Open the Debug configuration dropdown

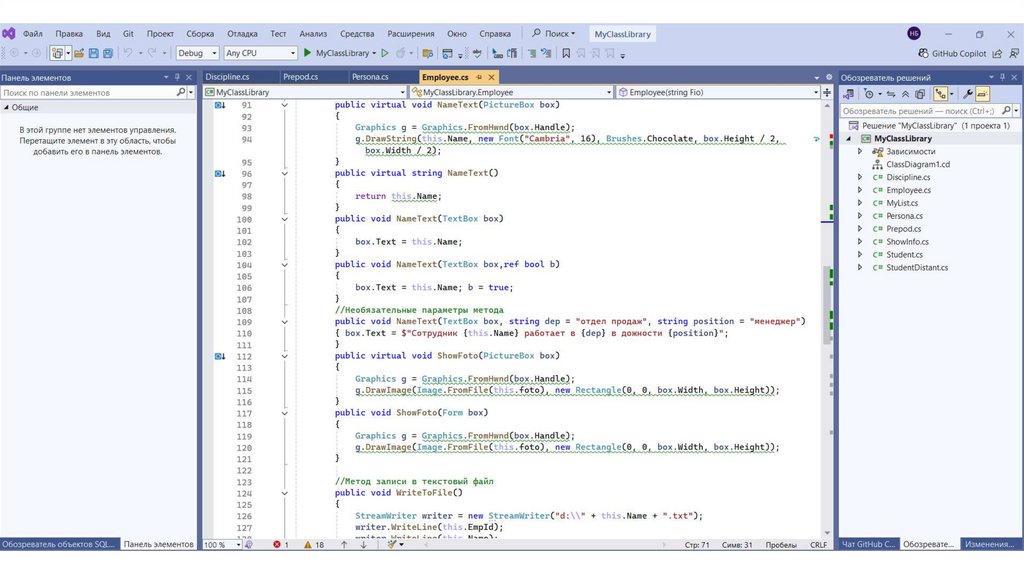[196, 53]
